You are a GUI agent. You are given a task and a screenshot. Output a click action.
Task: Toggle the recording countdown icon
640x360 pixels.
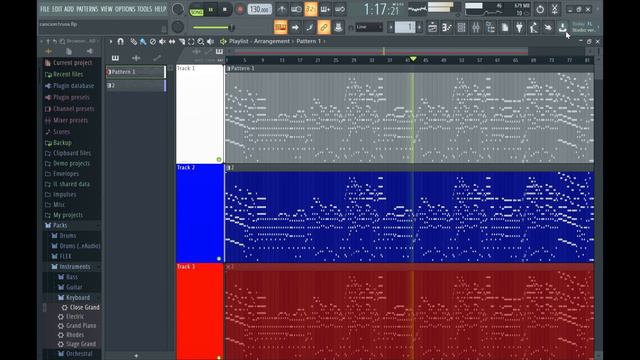(311, 9)
